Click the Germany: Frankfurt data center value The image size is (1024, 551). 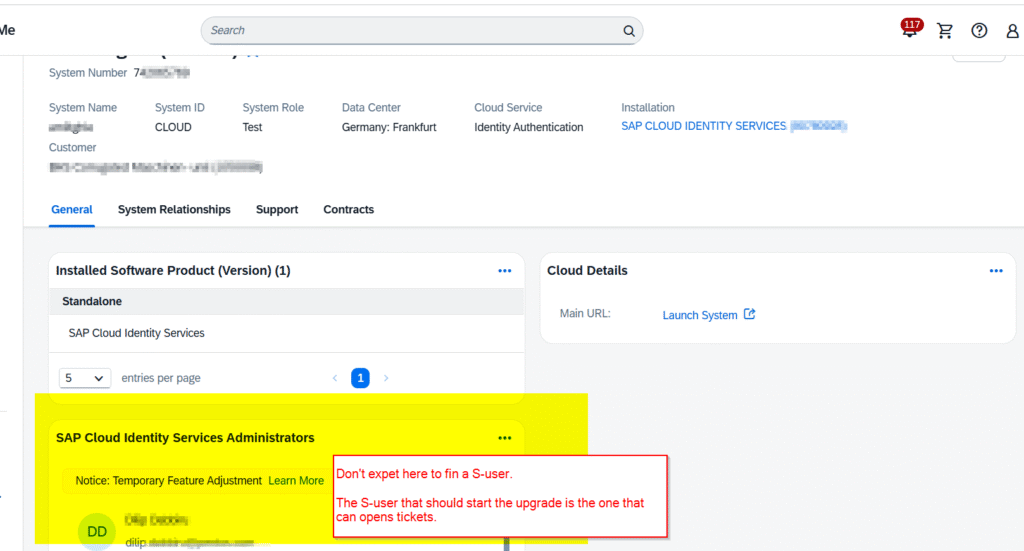389,127
